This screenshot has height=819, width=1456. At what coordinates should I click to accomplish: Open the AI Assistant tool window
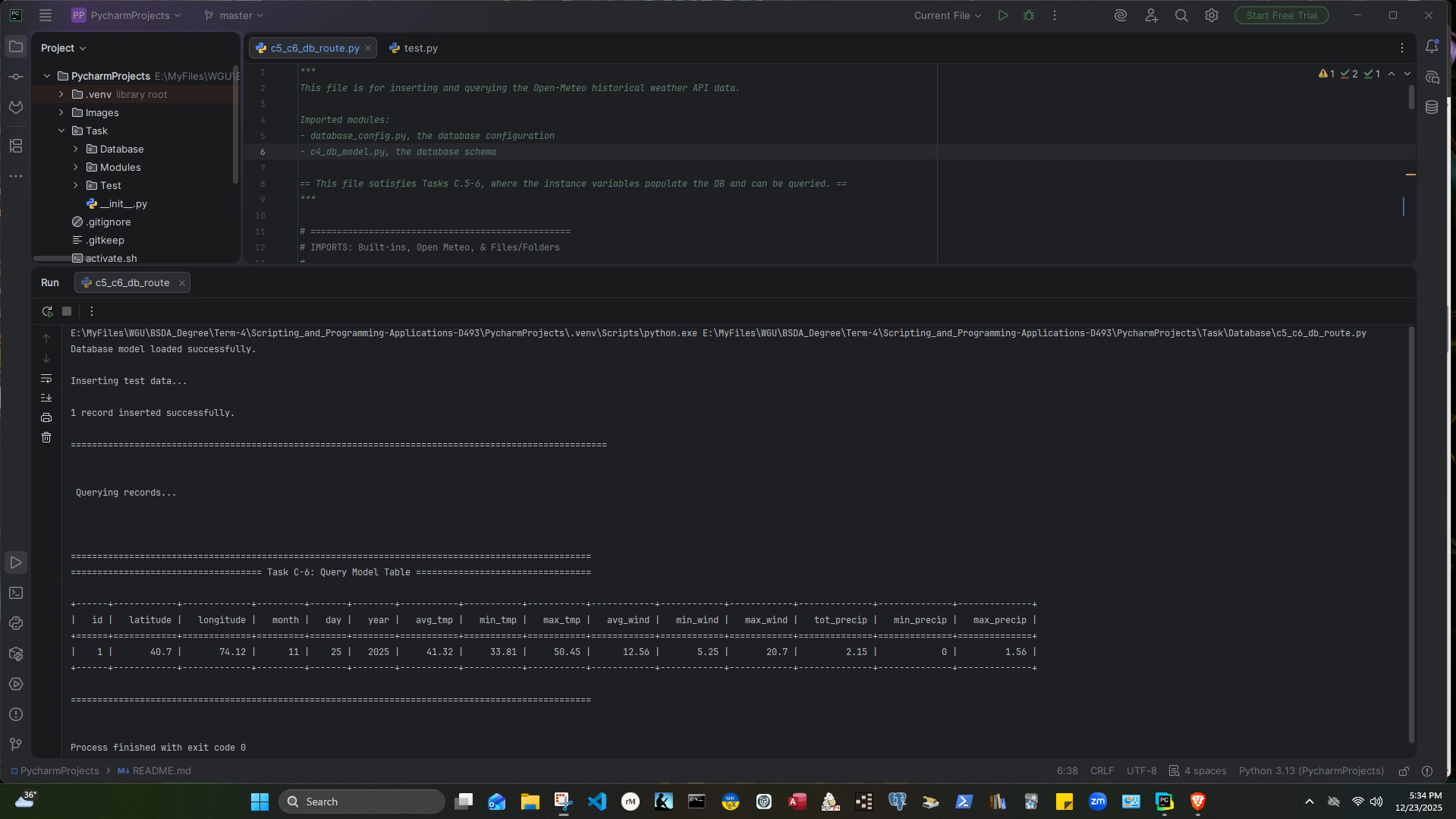coord(1432,77)
